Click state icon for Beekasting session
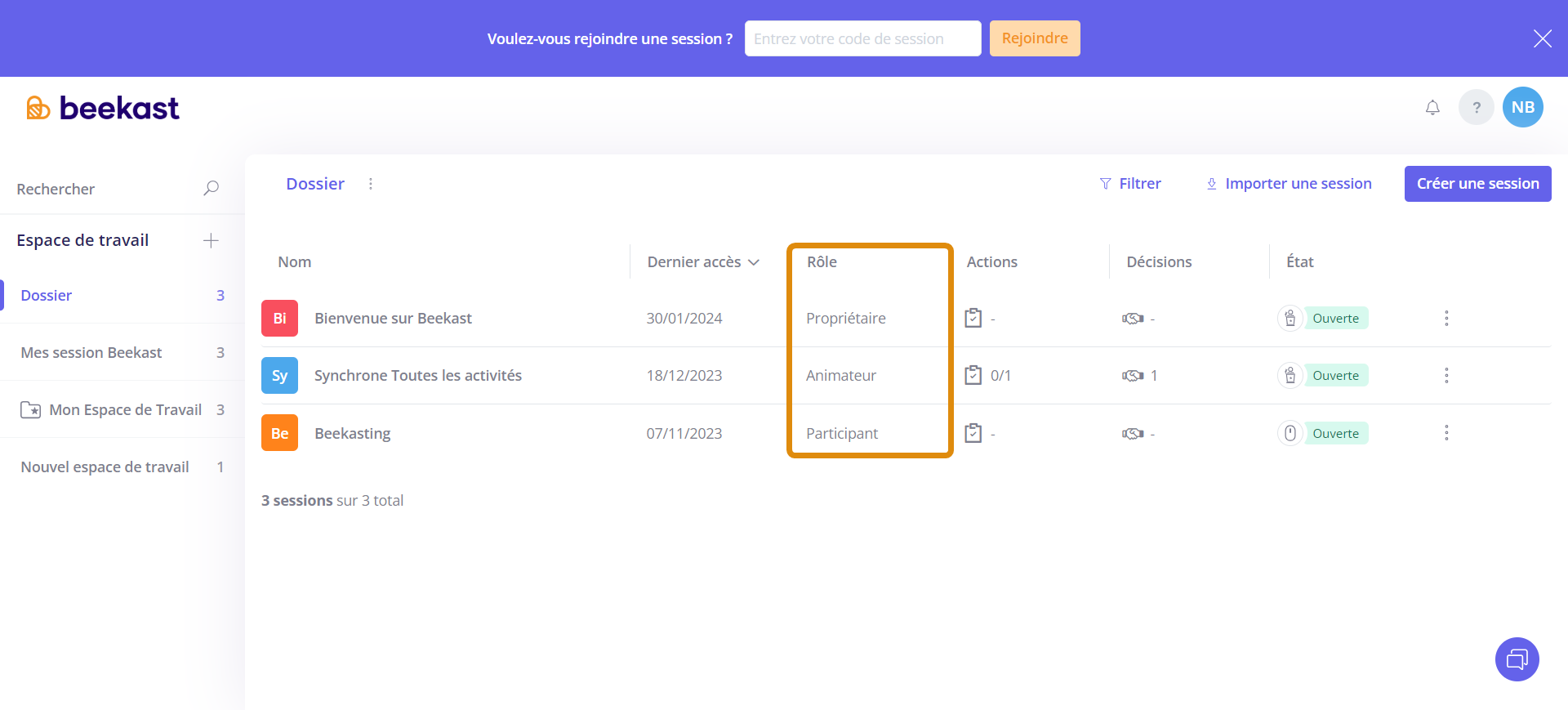1568x710 pixels. click(1290, 433)
